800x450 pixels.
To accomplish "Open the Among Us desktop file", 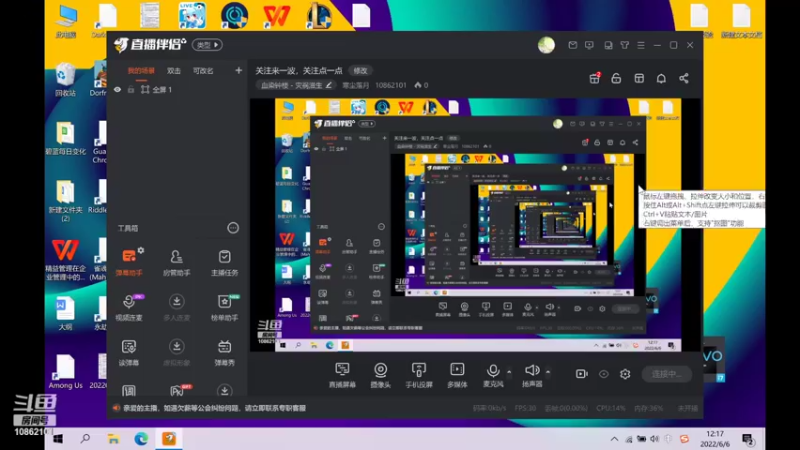I will click(x=65, y=371).
